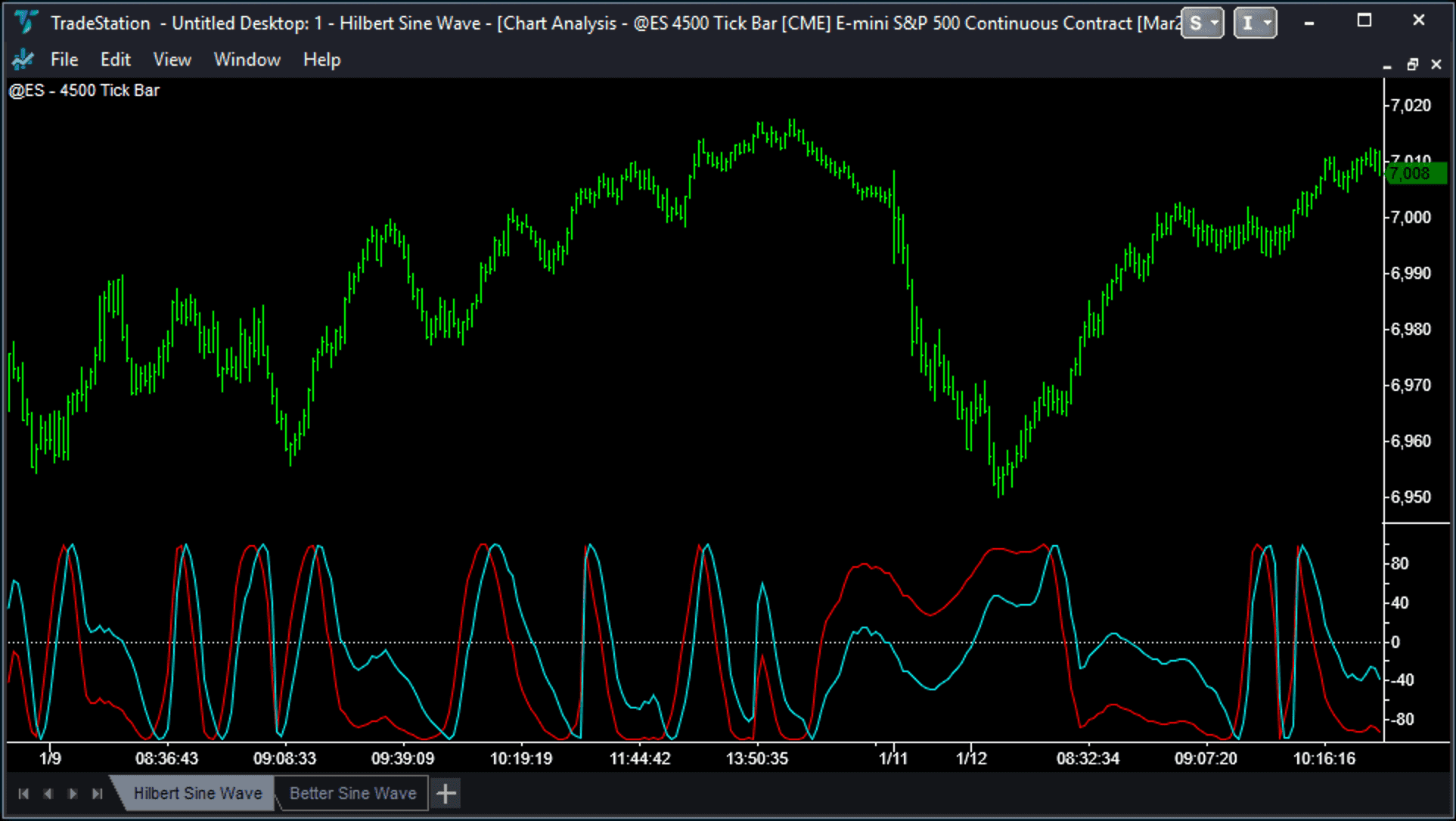Image resolution: width=1456 pixels, height=821 pixels.
Task: Open the Help menu
Action: point(321,59)
